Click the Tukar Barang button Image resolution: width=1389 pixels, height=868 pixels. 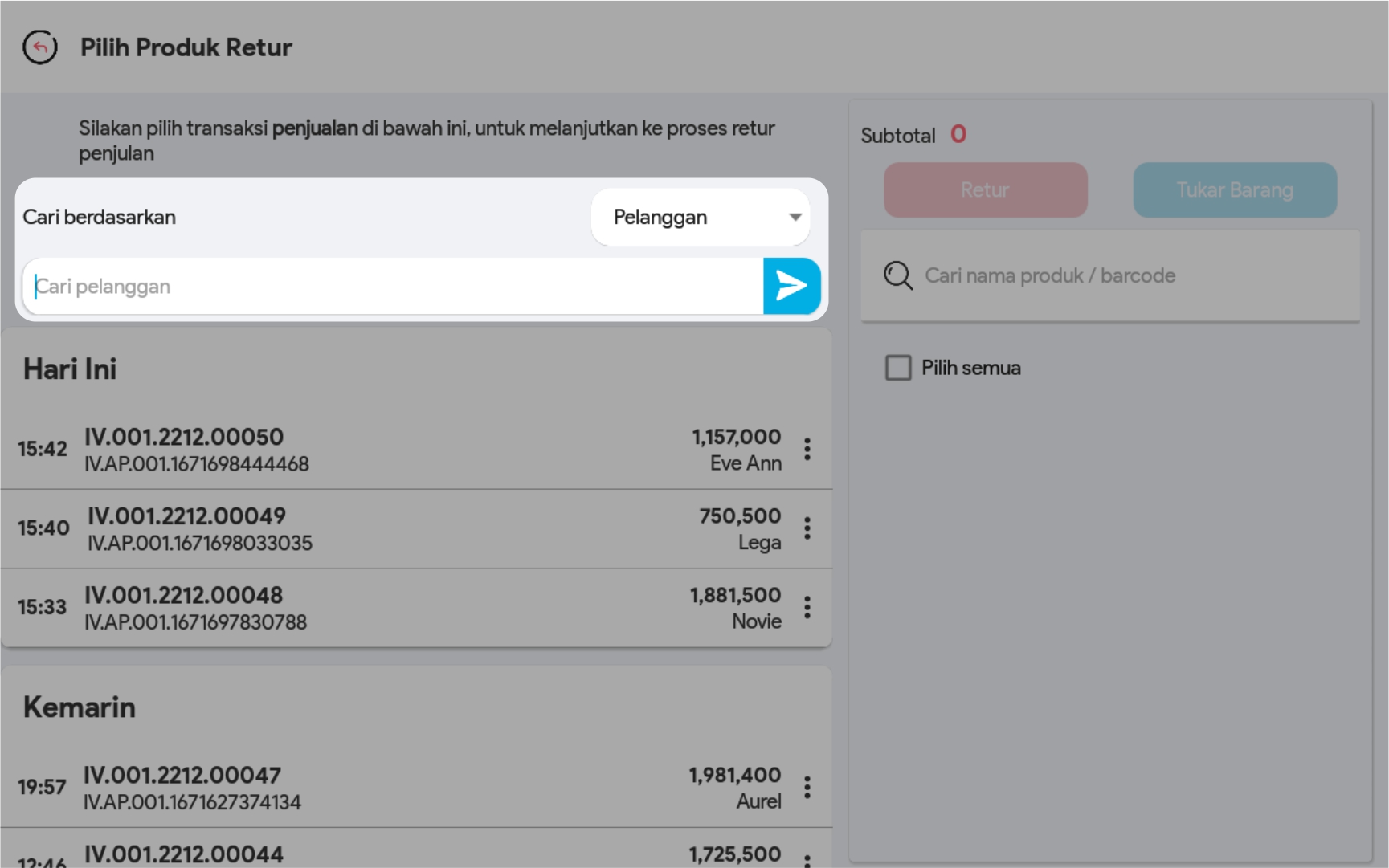[1234, 190]
